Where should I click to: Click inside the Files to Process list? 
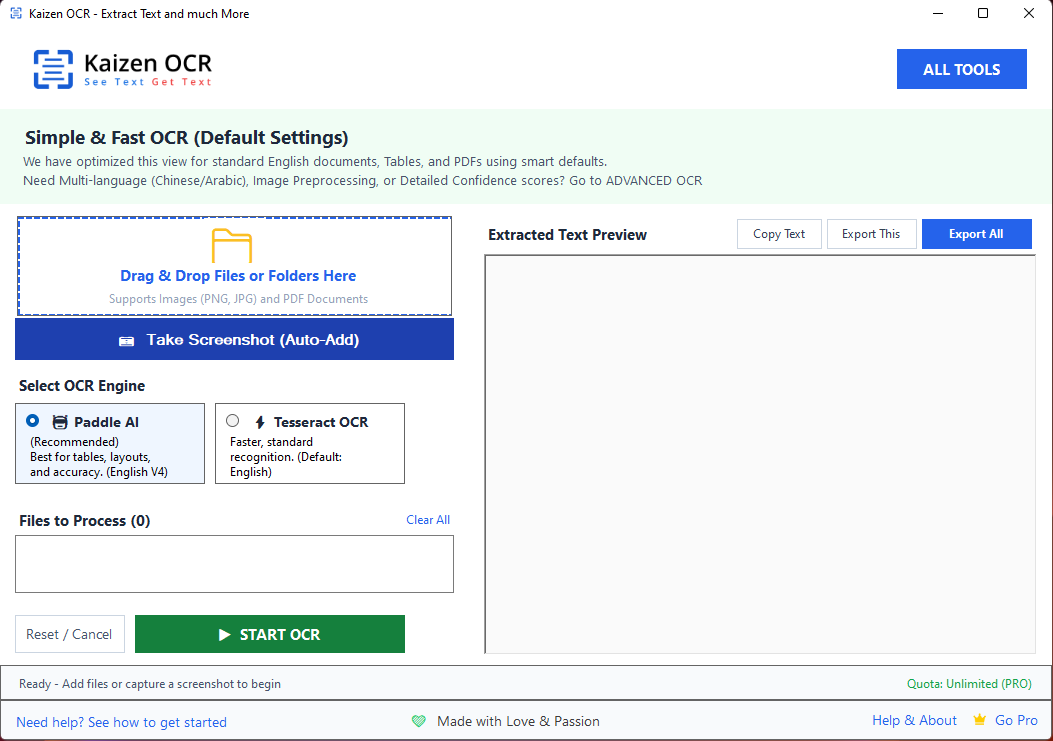pos(234,564)
